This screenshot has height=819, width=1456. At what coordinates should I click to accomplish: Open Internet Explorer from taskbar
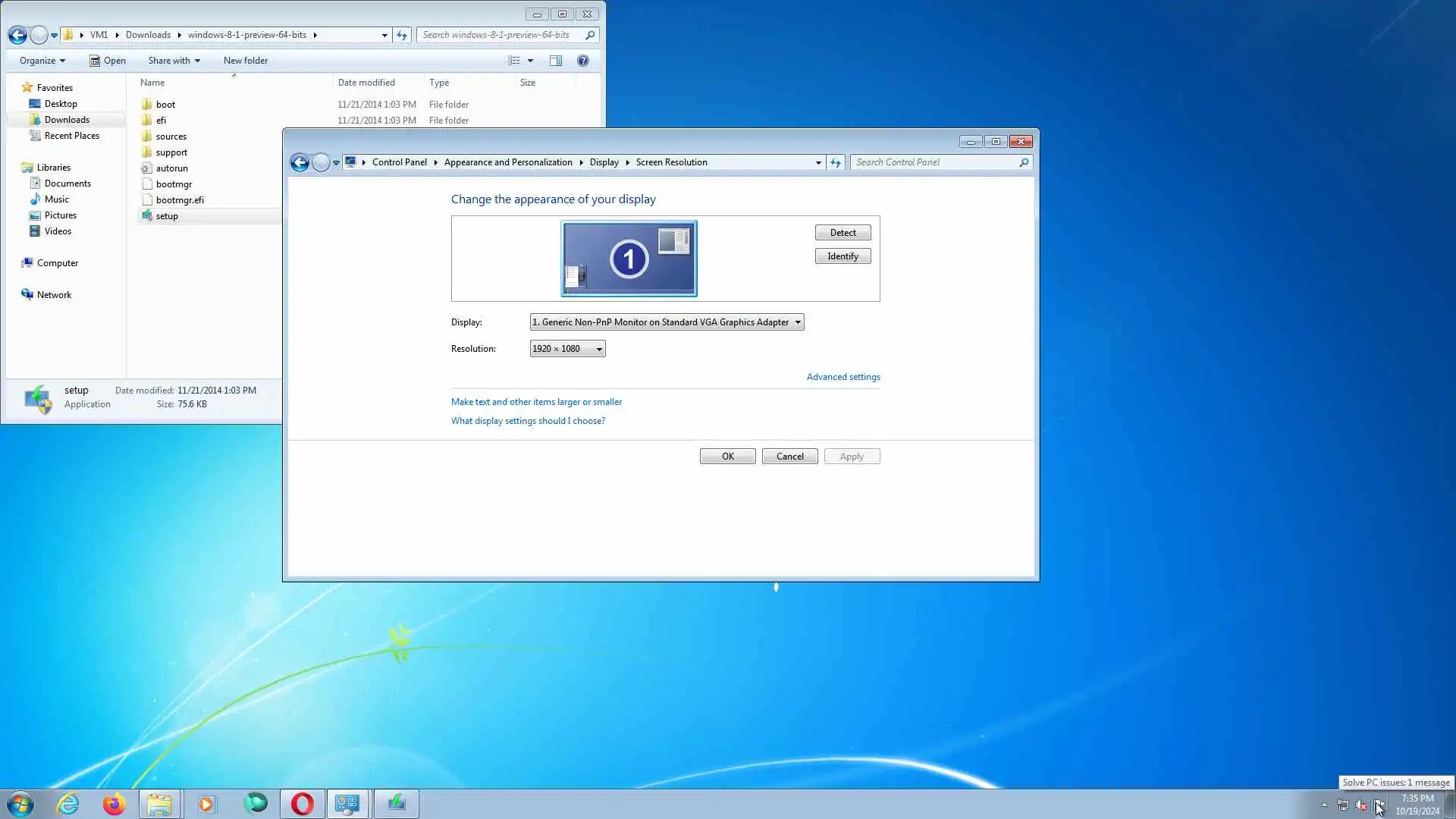click(x=68, y=804)
